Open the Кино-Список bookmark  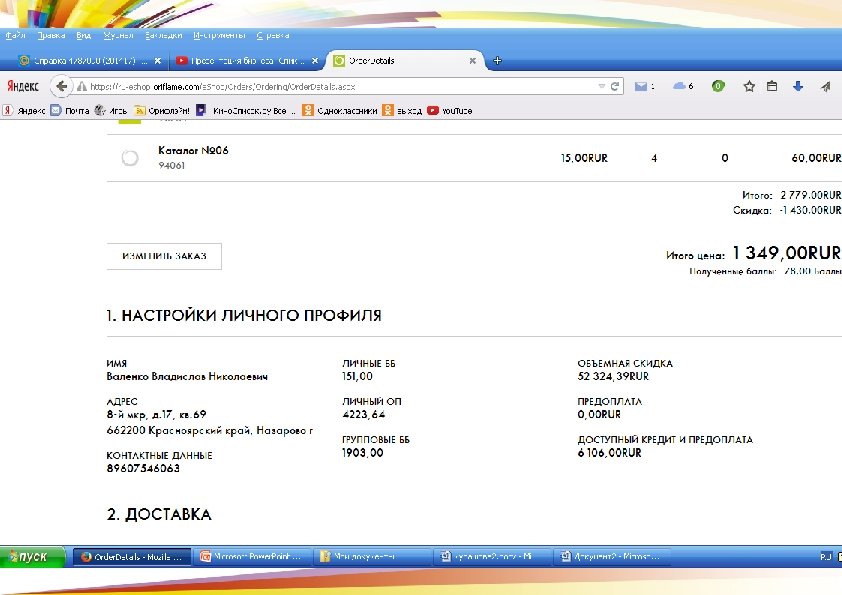pos(246,111)
